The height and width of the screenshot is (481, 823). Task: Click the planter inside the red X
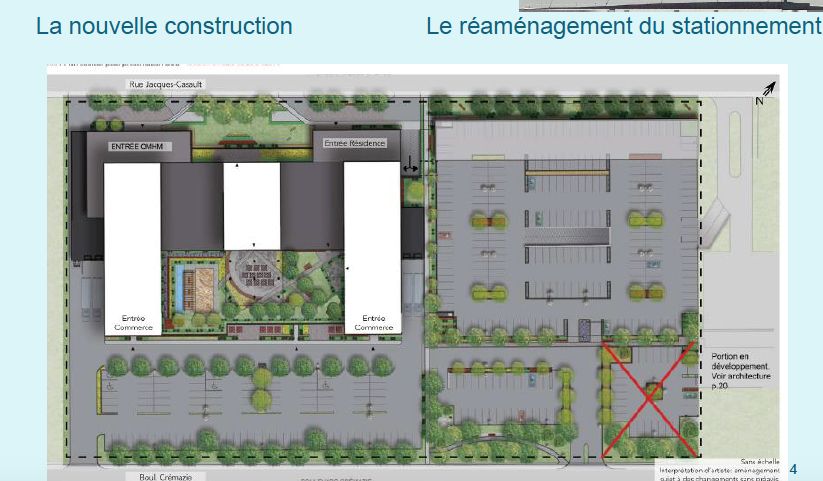[651, 391]
